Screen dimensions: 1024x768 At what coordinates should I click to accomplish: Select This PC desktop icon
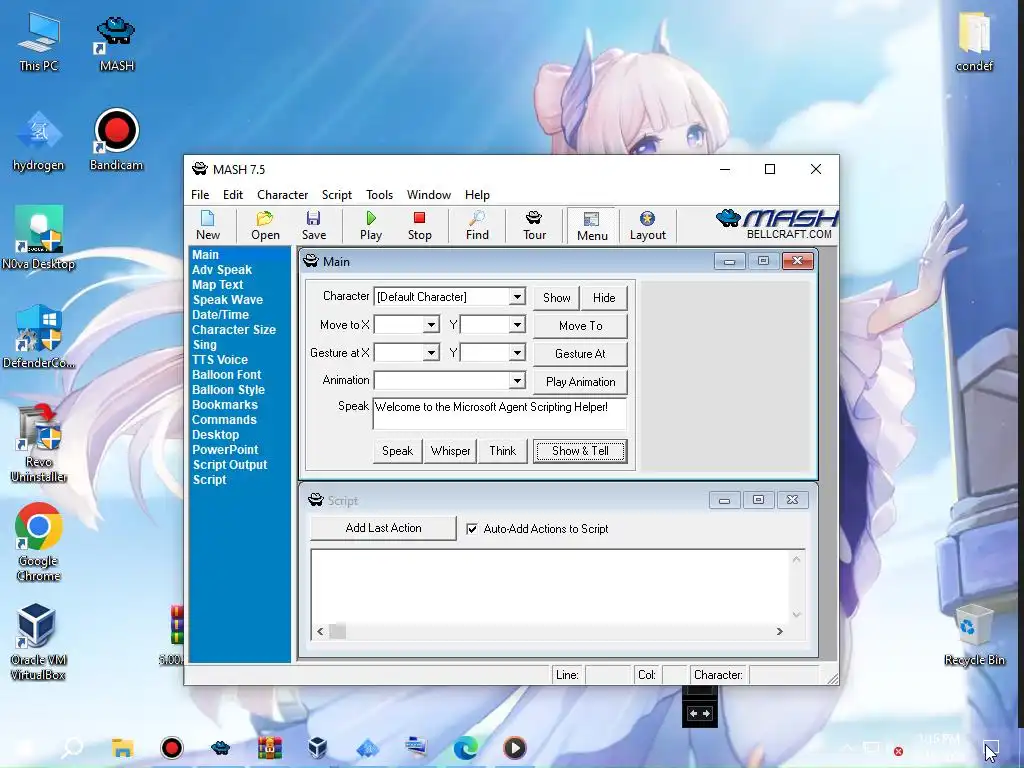(39, 43)
